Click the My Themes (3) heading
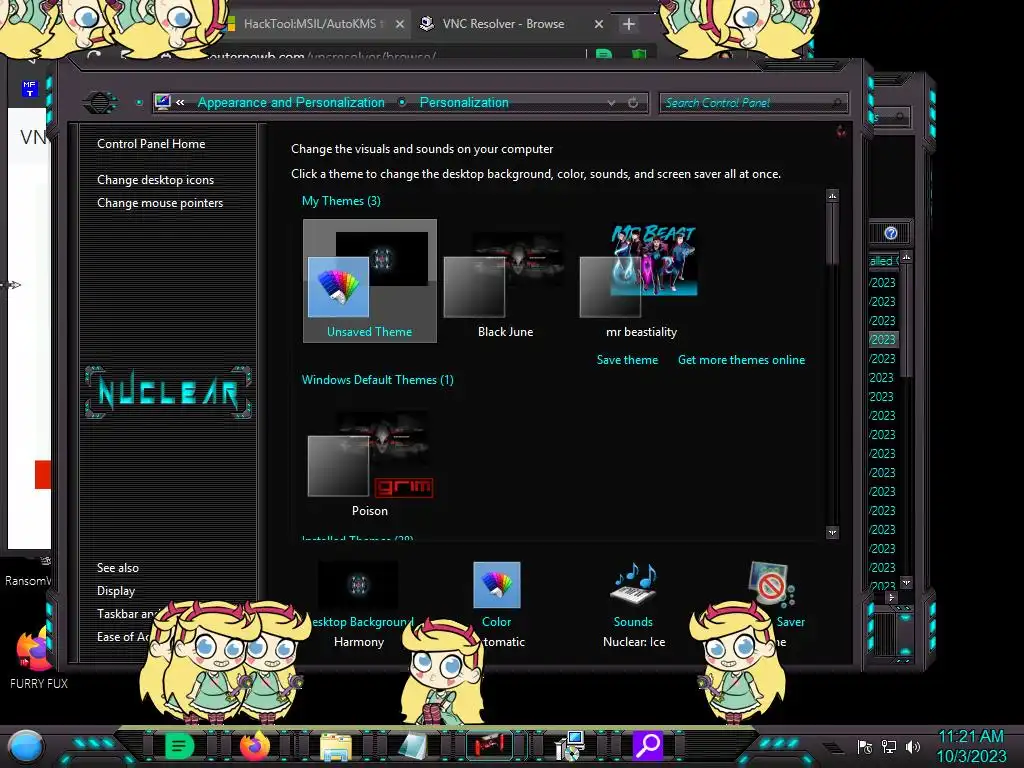This screenshot has height=768, width=1024. click(x=341, y=200)
